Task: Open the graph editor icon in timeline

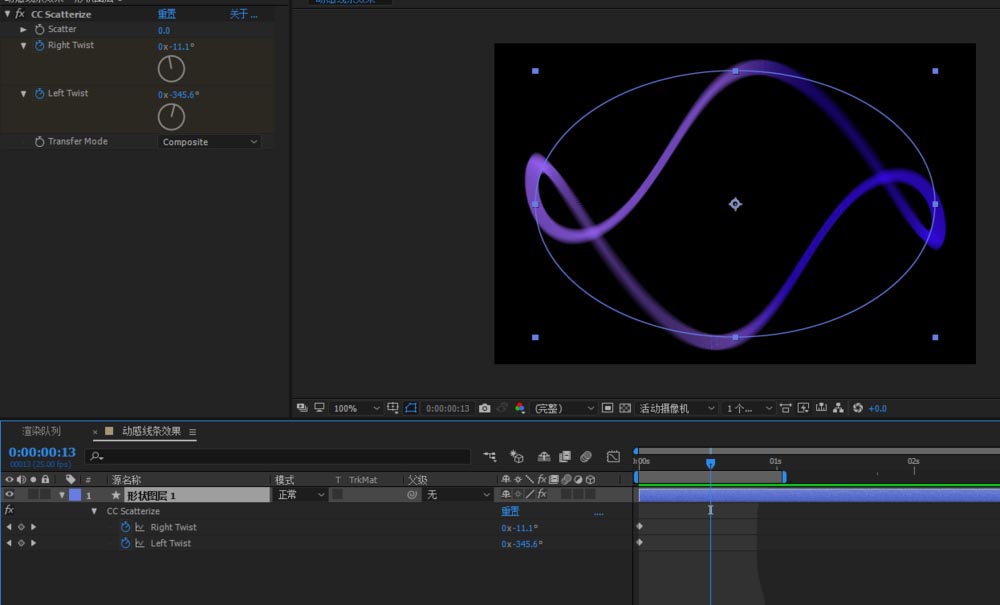Action: pos(612,456)
